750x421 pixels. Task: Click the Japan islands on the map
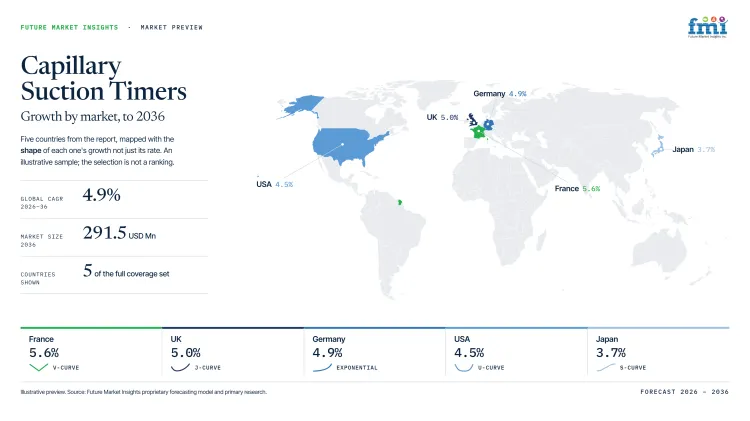[x=658, y=145]
